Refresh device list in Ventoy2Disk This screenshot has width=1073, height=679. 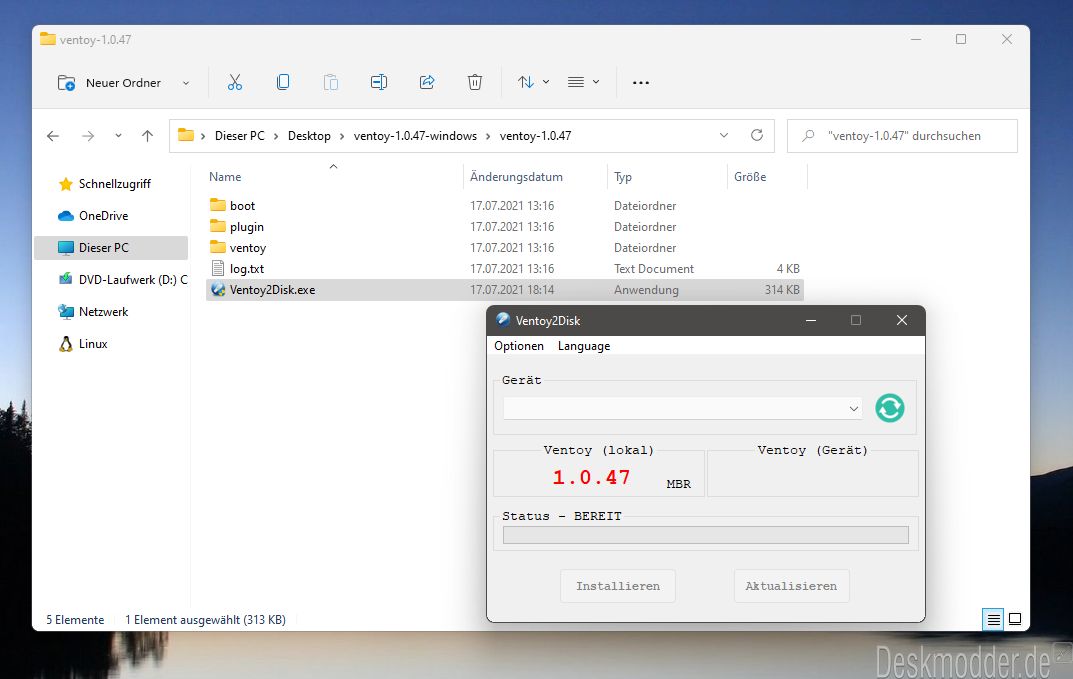890,409
